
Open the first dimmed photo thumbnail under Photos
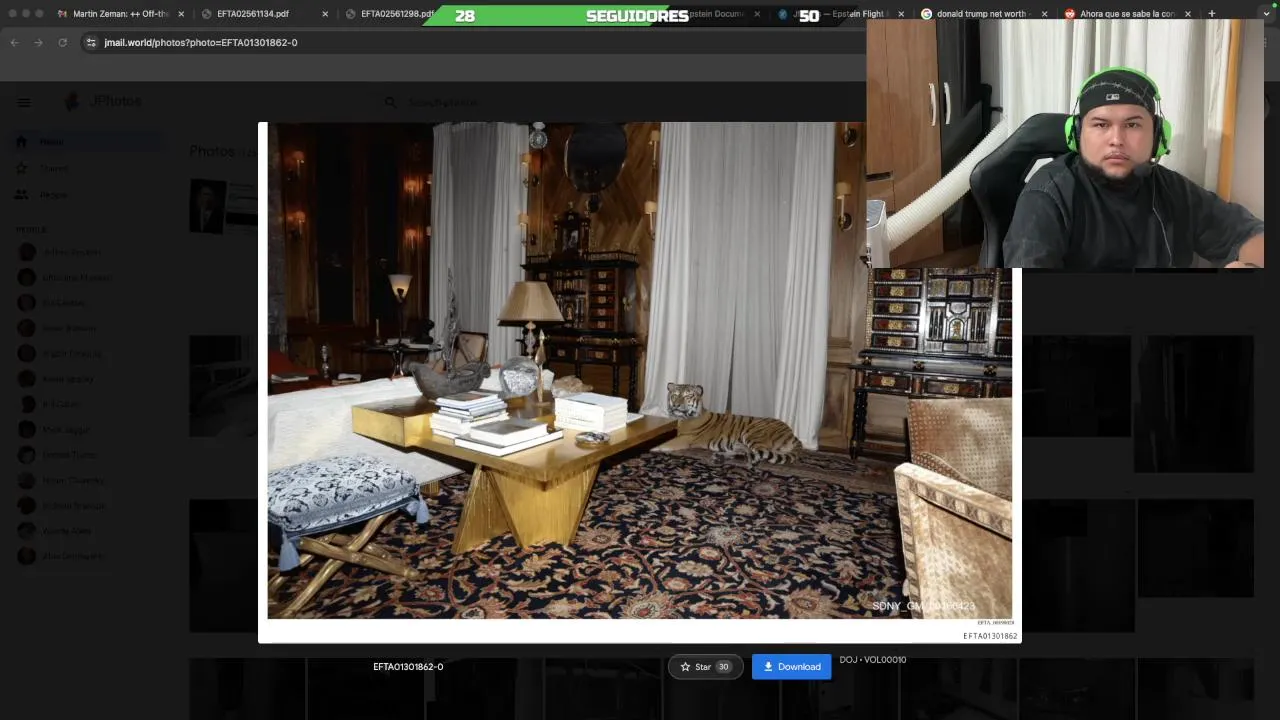[x=208, y=206]
